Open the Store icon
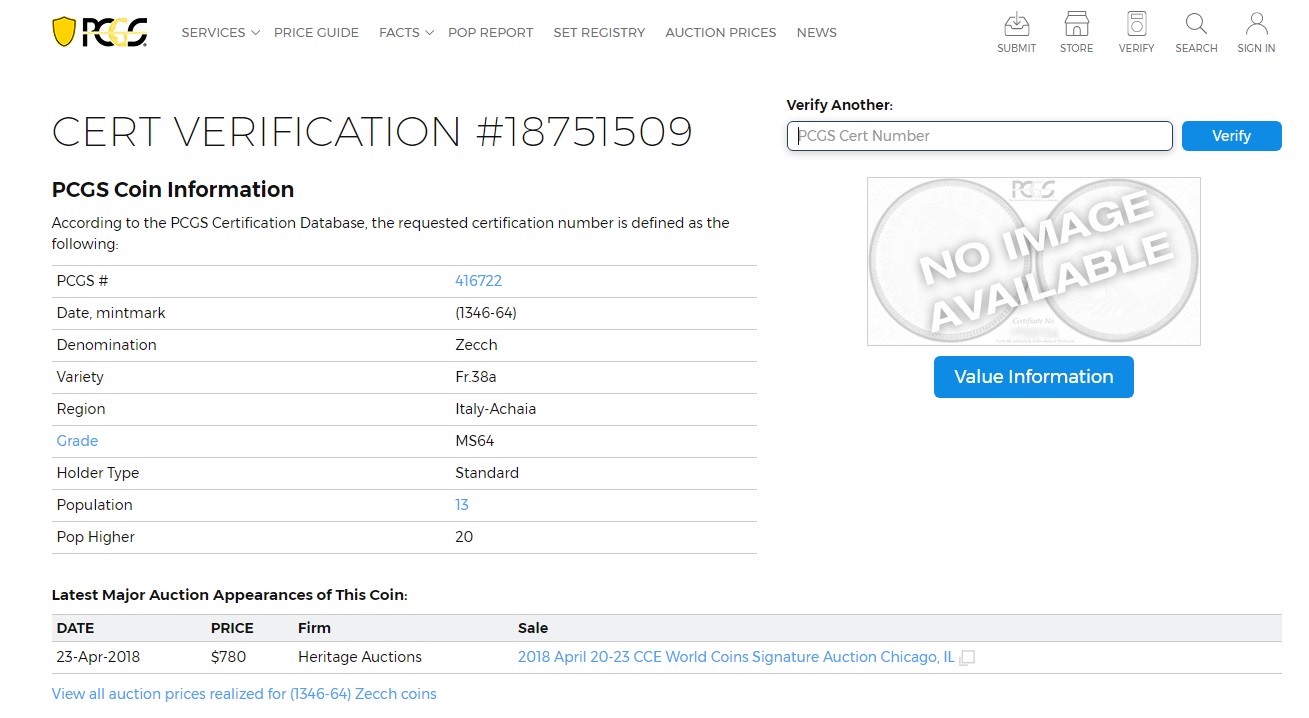Viewport: 1309px width, 718px height. (1076, 24)
